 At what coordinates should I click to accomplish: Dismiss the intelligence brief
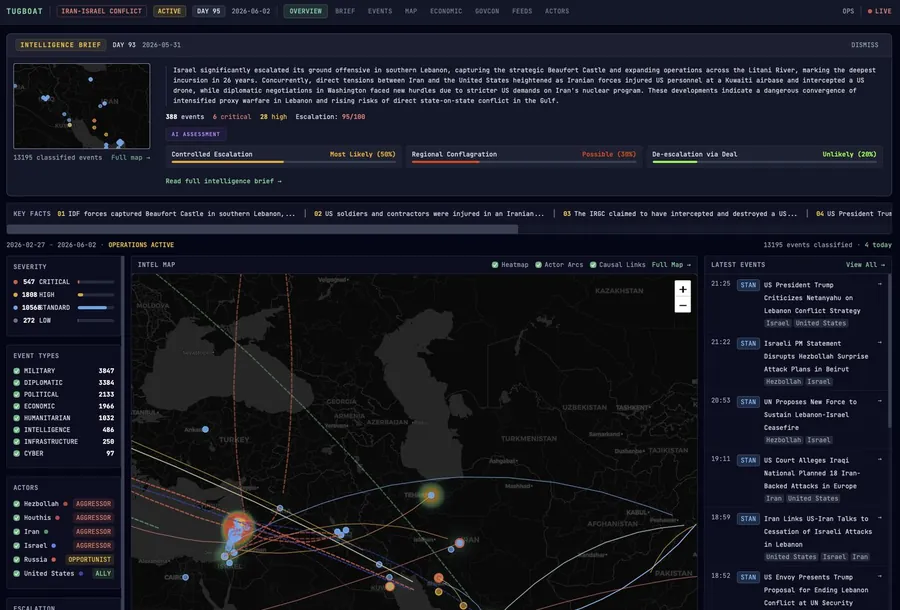[864, 45]
